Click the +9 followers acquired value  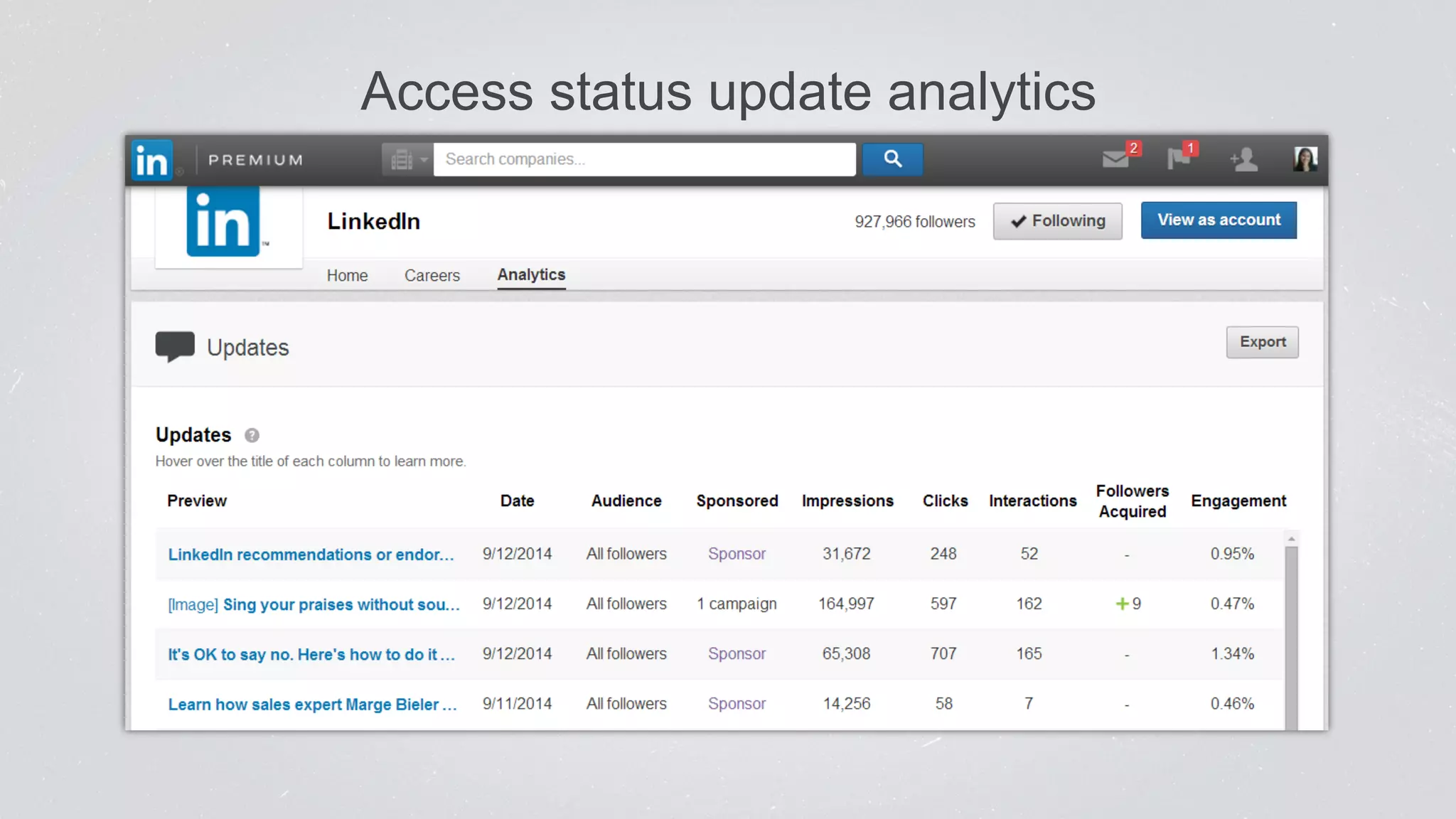click(1128, 604)
